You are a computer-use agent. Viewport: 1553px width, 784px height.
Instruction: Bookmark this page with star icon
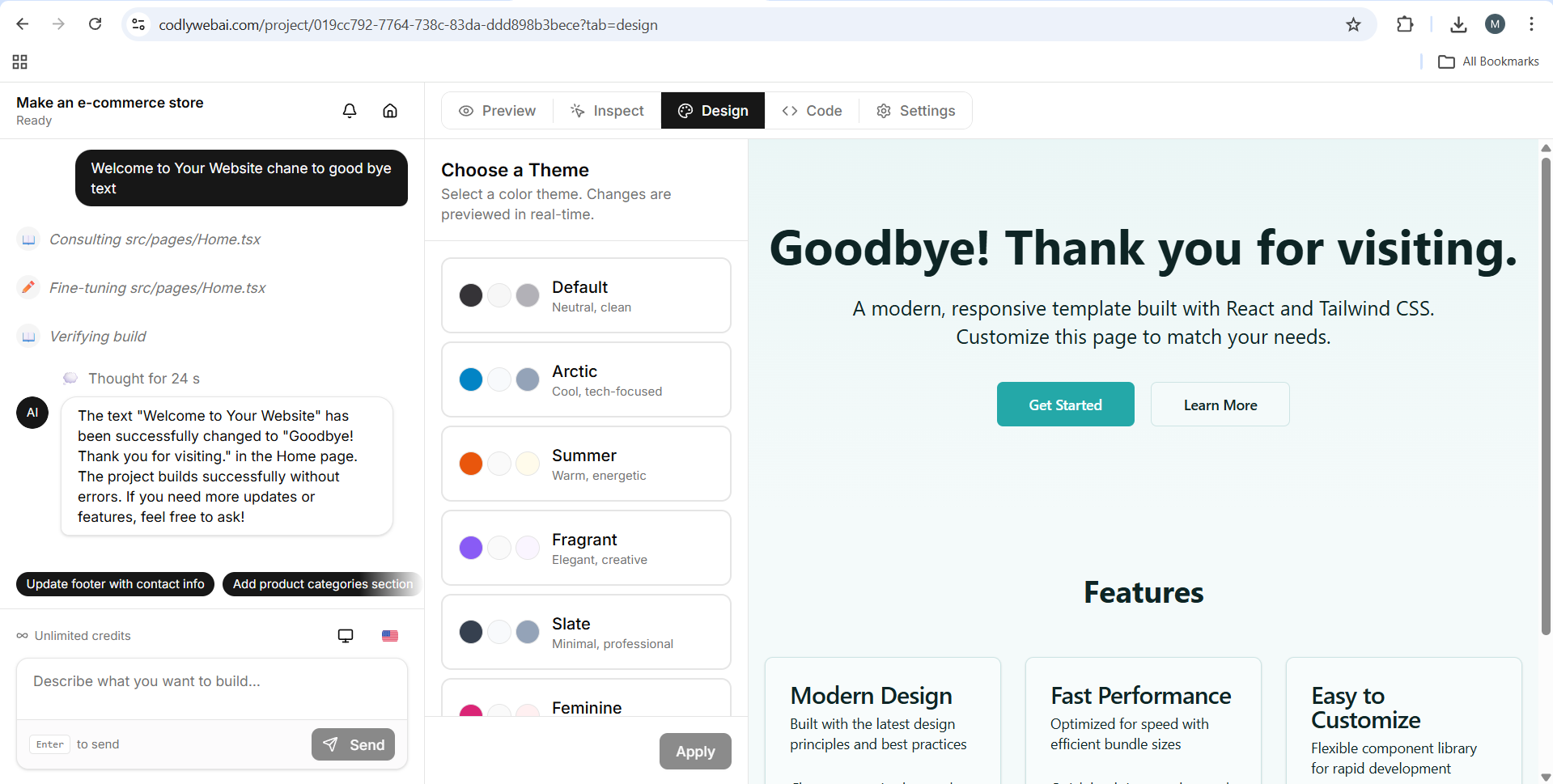(x=1353, y=25)
